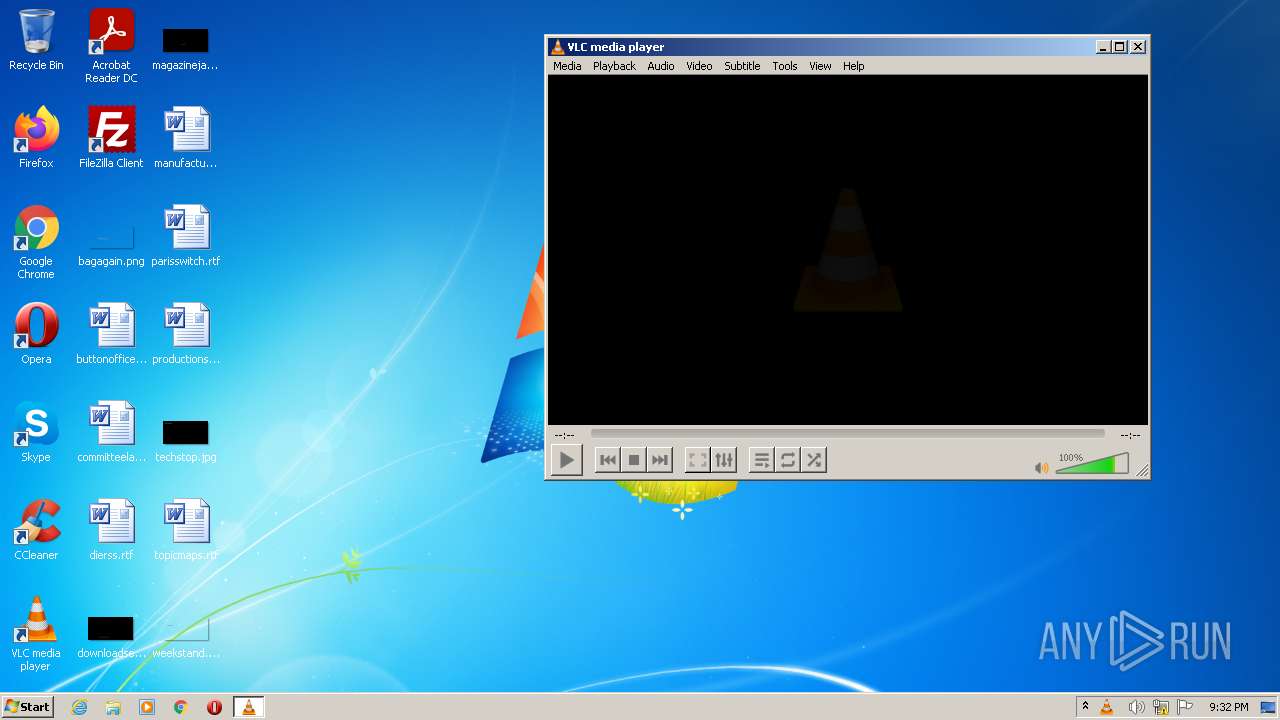Open Windows Explorer from taskbar
Image resolution: width=1280 pixels, height=720 pixels.
(113, 707)
